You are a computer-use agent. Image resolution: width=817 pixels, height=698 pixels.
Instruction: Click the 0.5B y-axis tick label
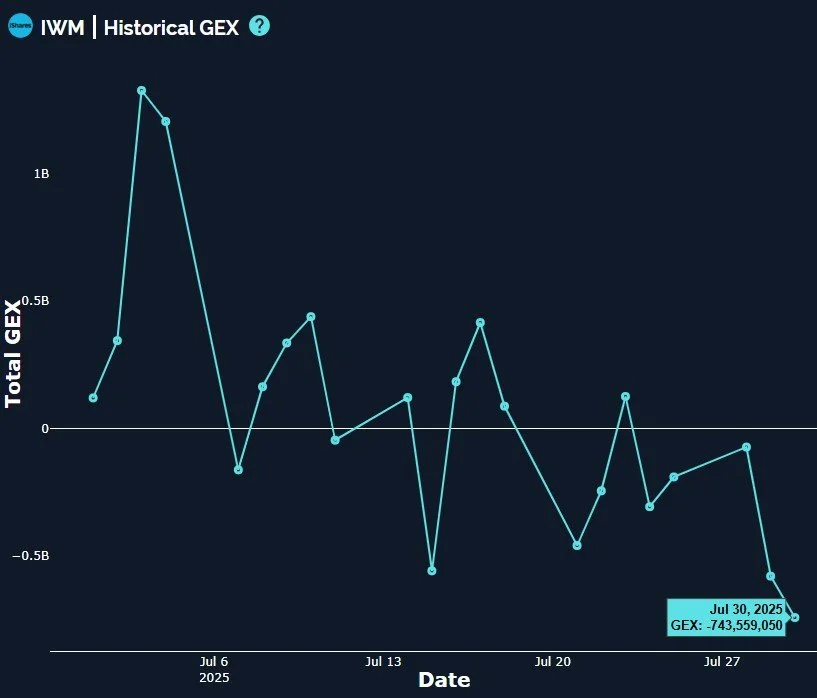point(36,301)
